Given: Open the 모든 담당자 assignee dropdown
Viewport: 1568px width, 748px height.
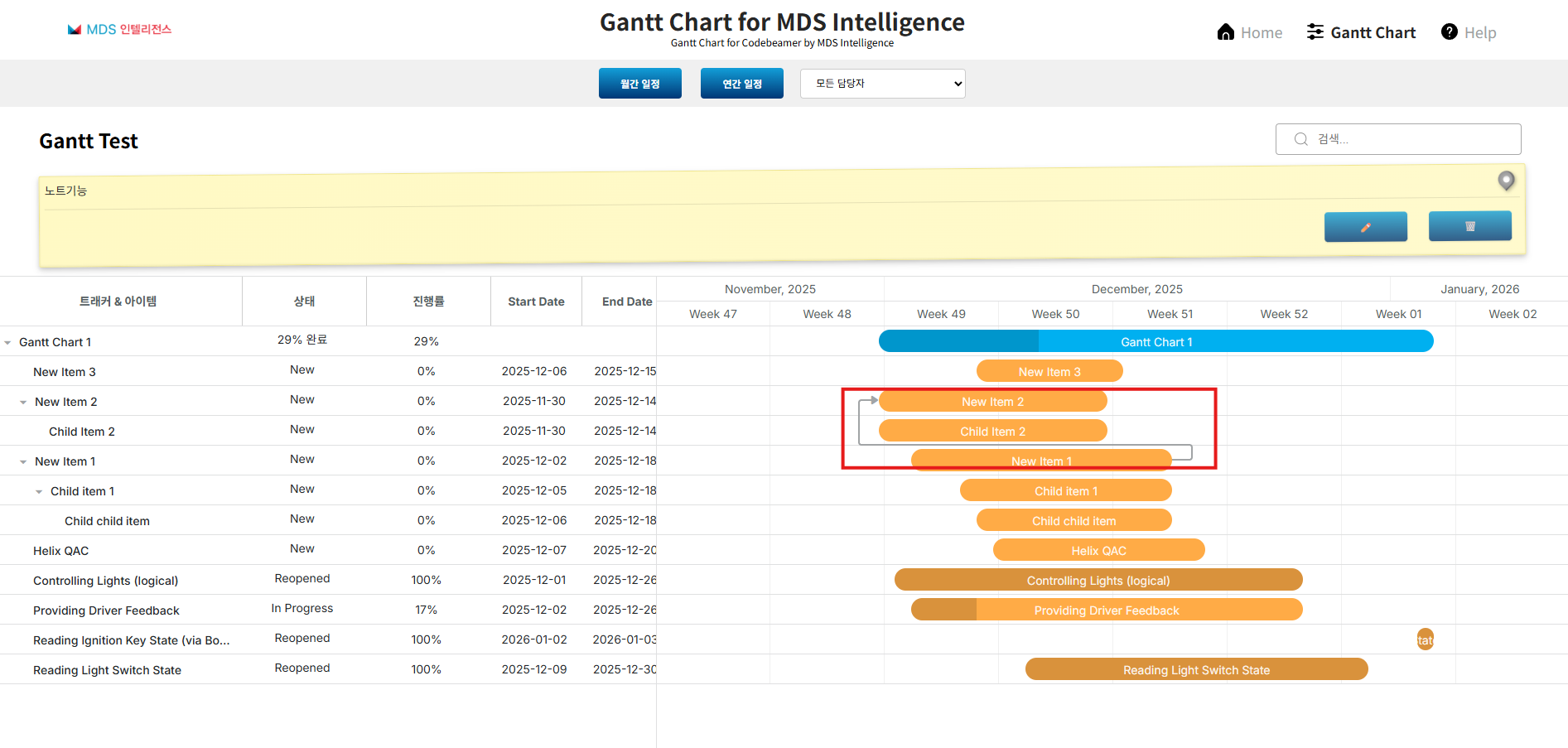Looking at the screenshot, I should (882, 83).
